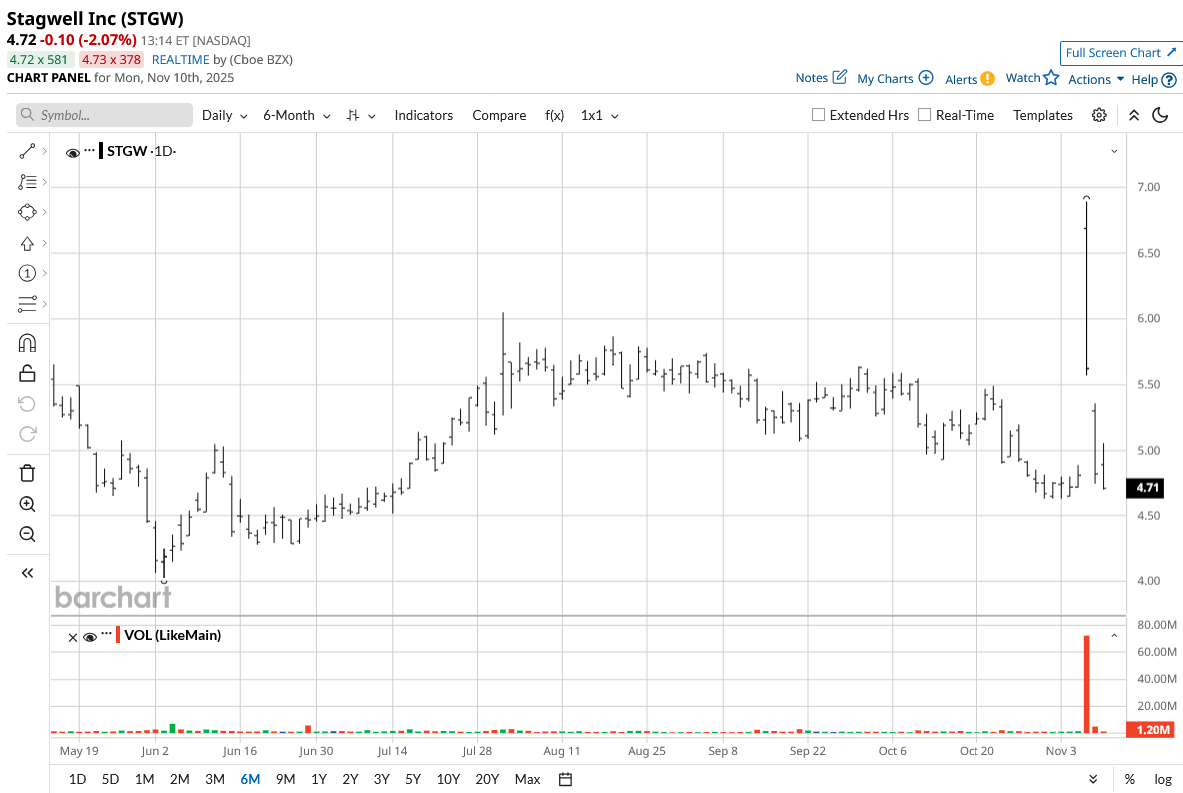Collapse the drawing tools sidebar
Viewport: 1183px width, 793px height.
click(x=27, y=573)
